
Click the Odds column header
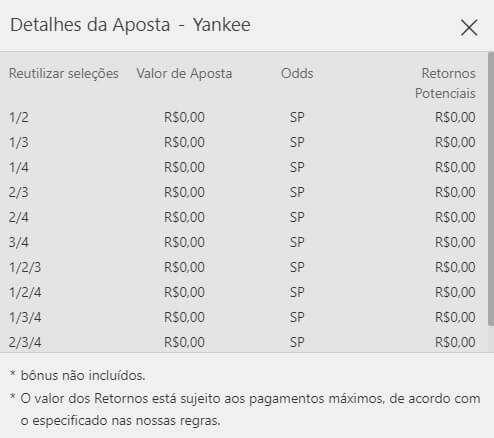tap(297, 73)
